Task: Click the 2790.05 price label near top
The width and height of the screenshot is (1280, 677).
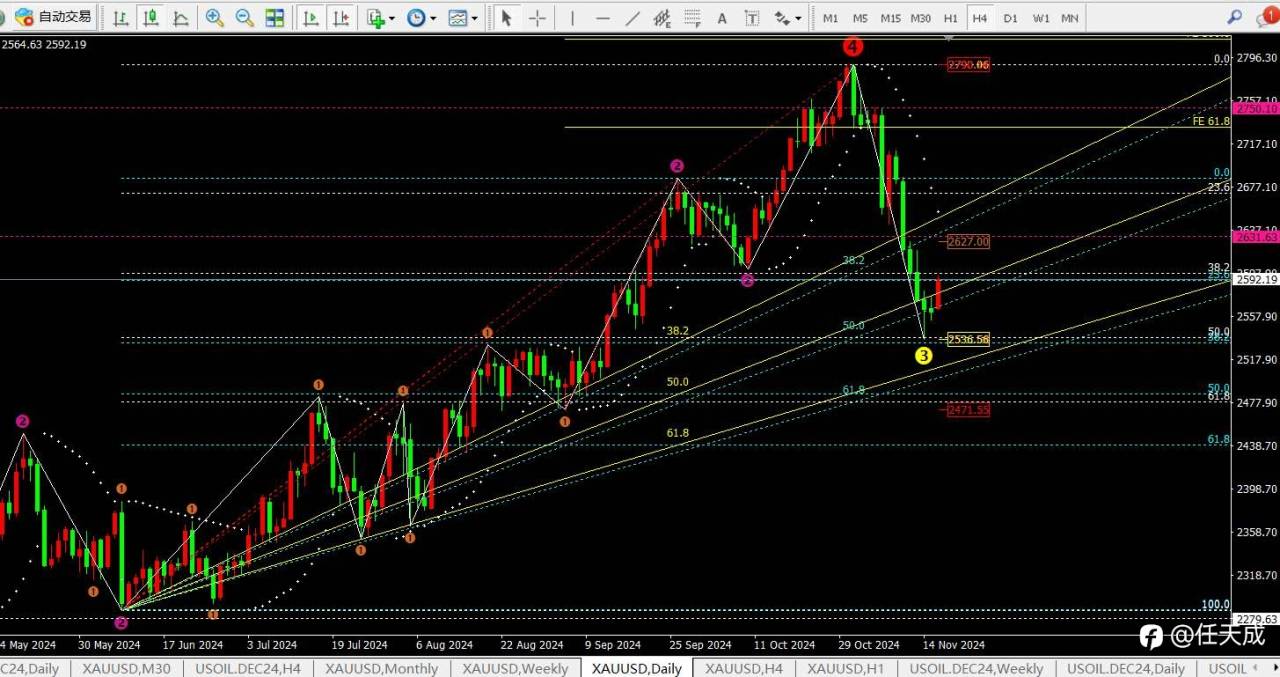Action: pyautogui.click(x=967, y=64)
